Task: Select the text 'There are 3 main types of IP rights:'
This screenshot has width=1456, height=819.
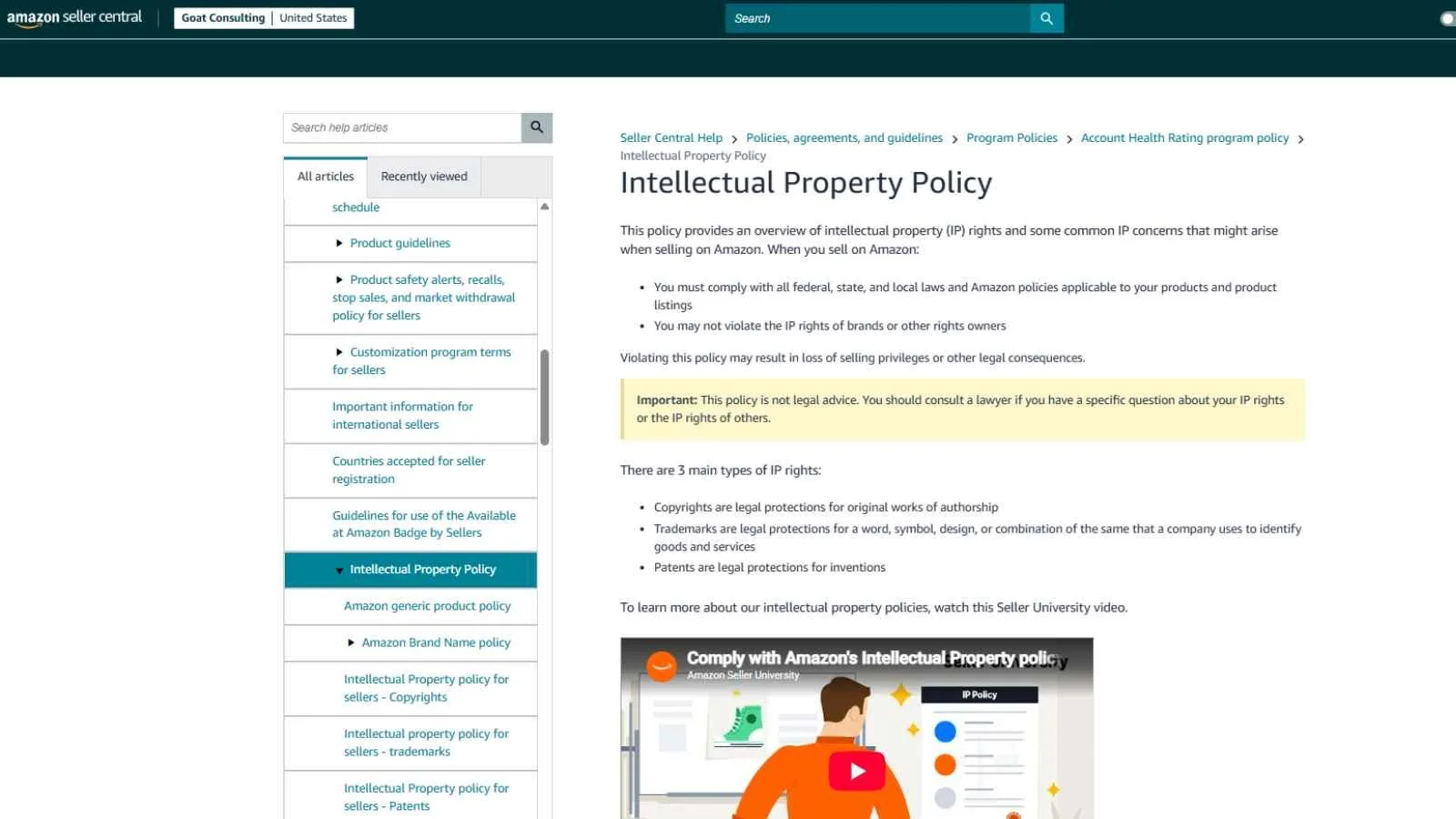Action: pos(721,470)
